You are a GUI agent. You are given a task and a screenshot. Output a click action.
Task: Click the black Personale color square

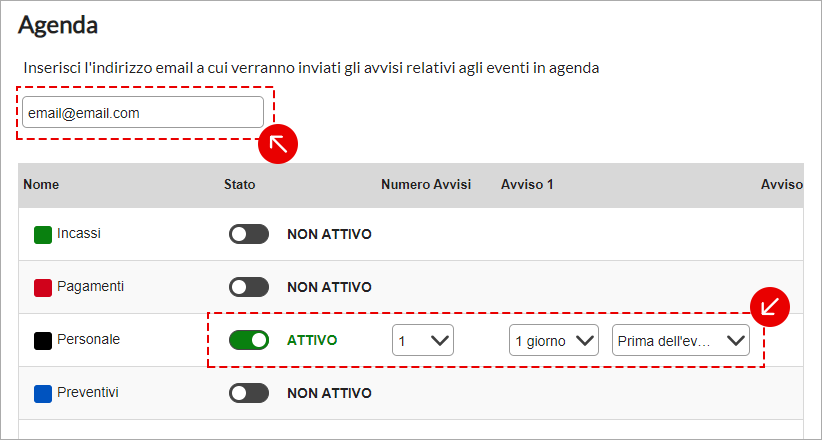(43, 341)
